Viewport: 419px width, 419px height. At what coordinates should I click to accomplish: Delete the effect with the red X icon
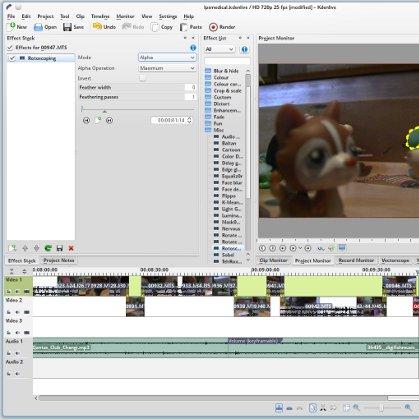point(71,248)
